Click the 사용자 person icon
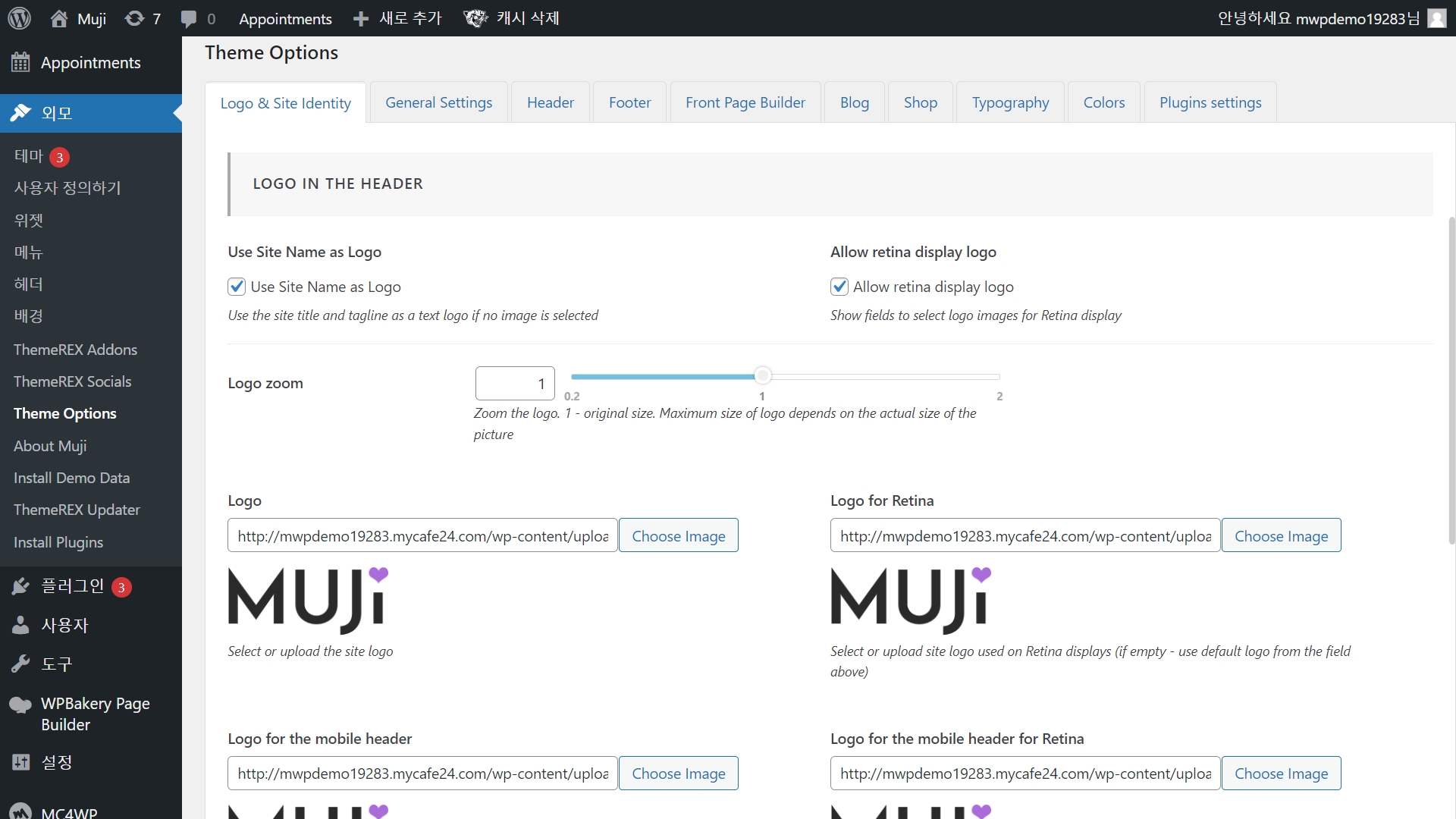 pyautogui.click(x=20, y=625)
